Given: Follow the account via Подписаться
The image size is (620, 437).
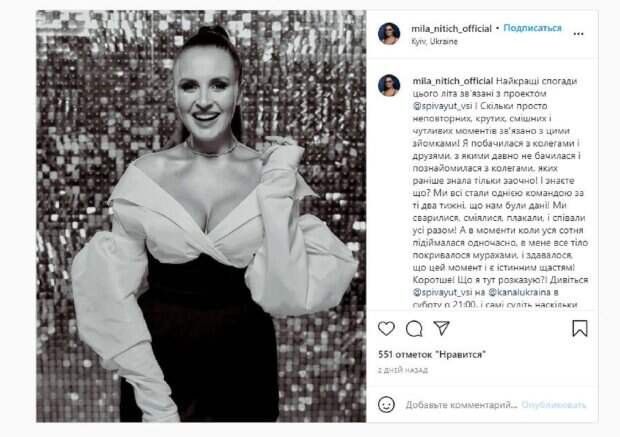Looking at the screenshot, I should 532,28.
